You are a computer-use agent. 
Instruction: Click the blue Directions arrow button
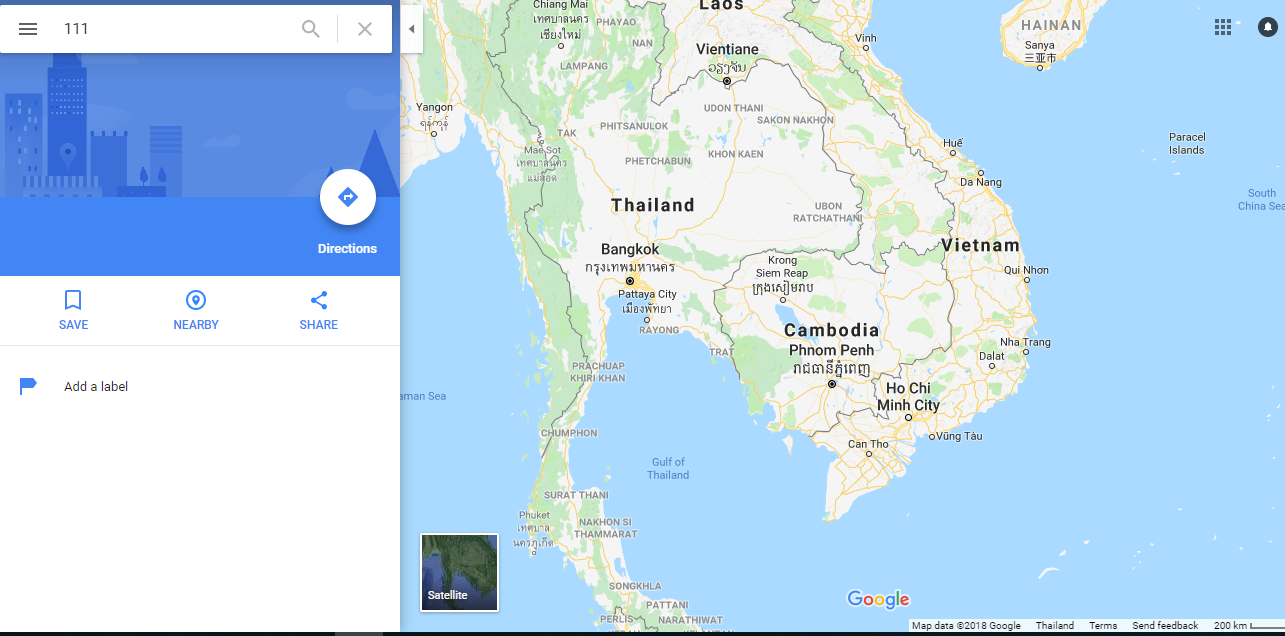(348, 197)
